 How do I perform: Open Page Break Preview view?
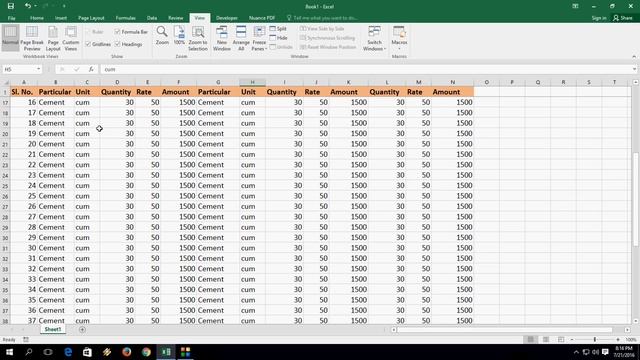pyautogui.click(x=32, y=38)
